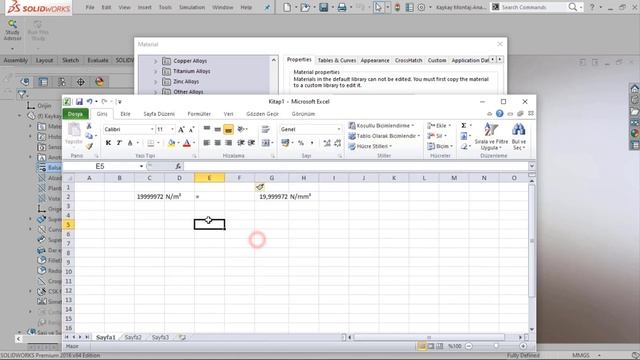The width and height of the screenshot is (640, 360).
Task: Click the red font color swatch
Action: click(187, 143)
